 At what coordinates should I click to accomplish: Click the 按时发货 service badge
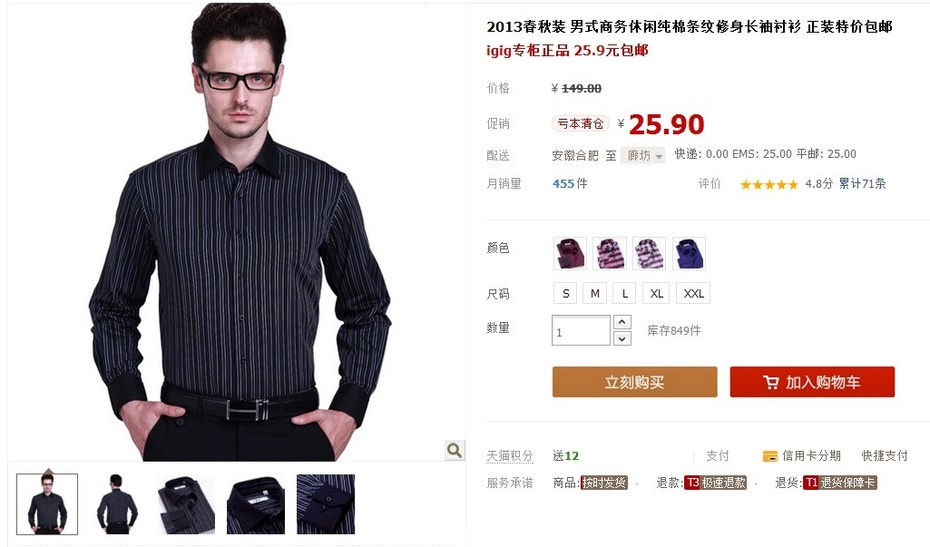604,483
